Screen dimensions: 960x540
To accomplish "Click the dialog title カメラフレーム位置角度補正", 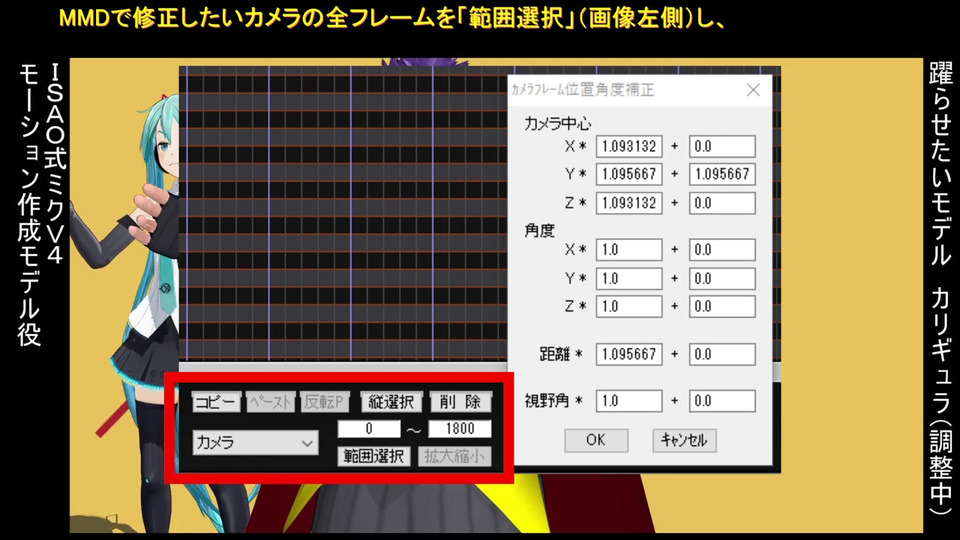I will 583,90.
